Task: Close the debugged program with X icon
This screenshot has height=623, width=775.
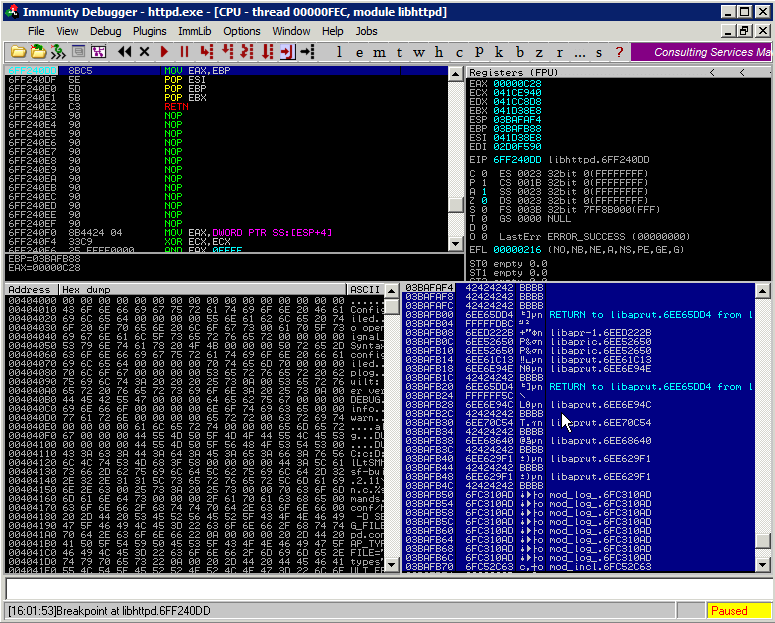Action: pos(144,52)
